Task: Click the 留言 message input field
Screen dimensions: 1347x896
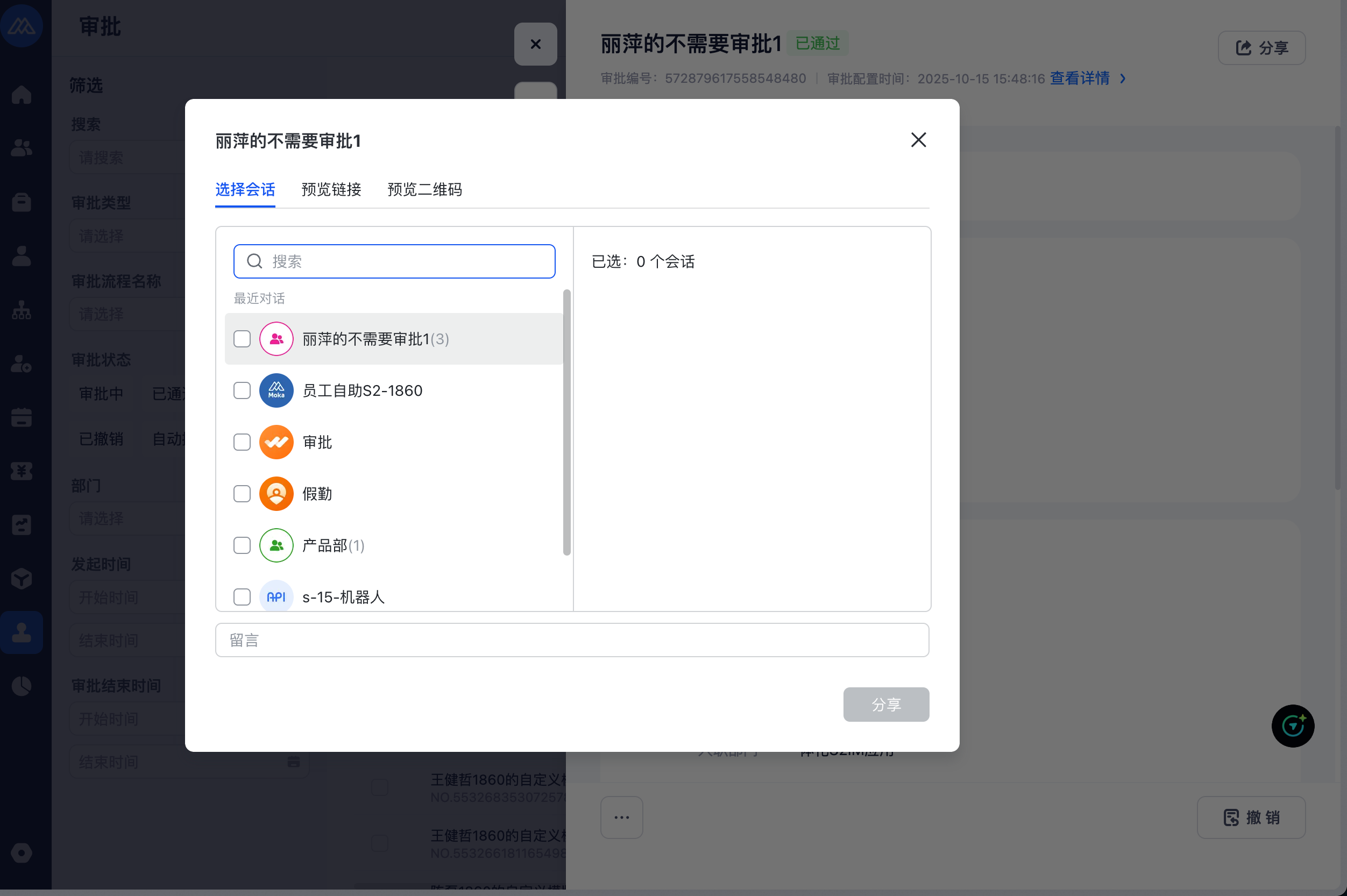Action: coord(571,640)
